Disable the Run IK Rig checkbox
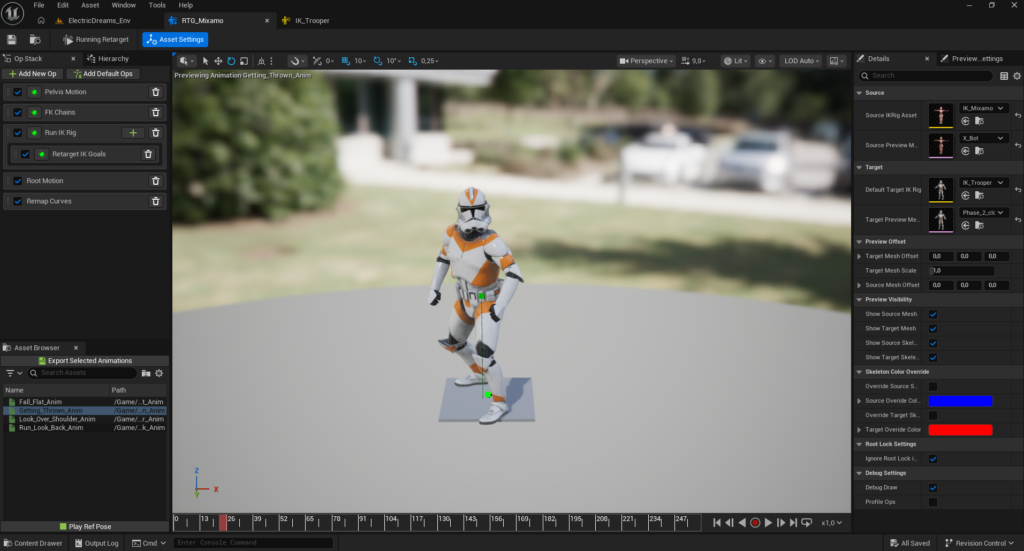 (x=18, y=133)
